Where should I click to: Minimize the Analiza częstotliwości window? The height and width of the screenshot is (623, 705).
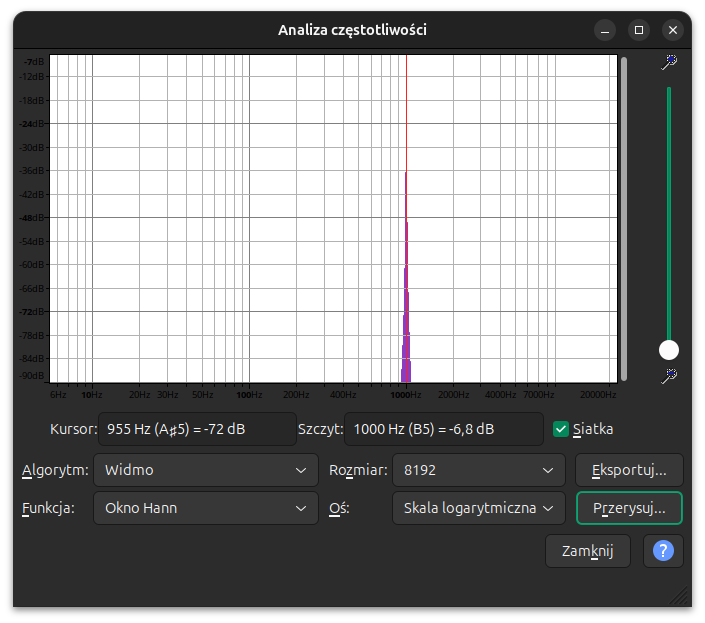point(605,30)
